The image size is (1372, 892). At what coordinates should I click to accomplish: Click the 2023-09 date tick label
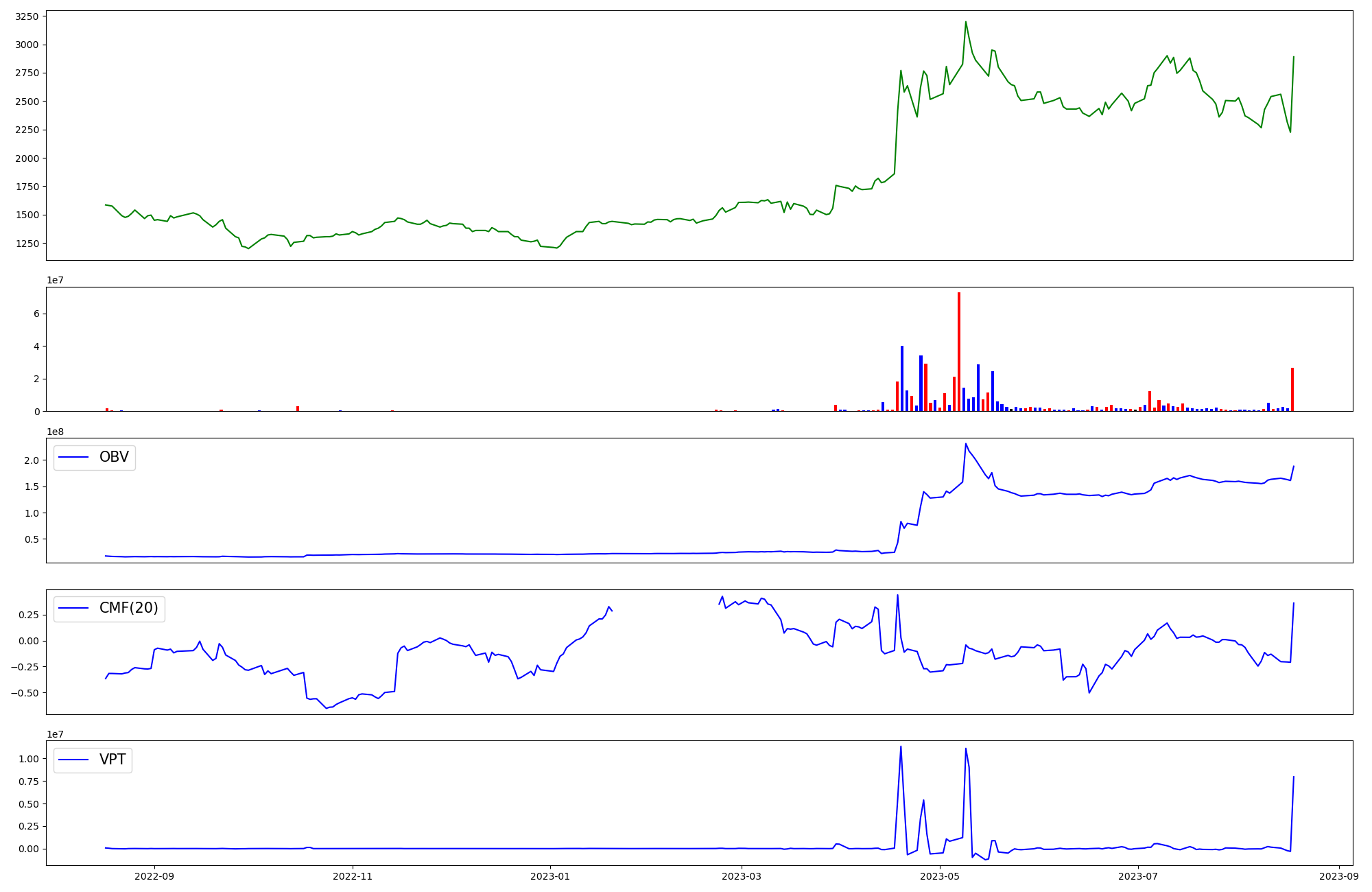coord(1339,876)
